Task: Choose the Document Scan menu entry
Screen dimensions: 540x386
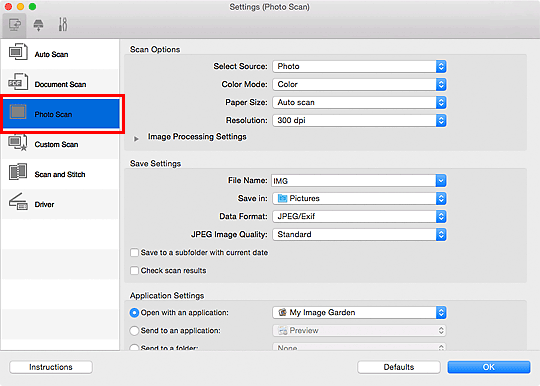Action: [60, 84]
